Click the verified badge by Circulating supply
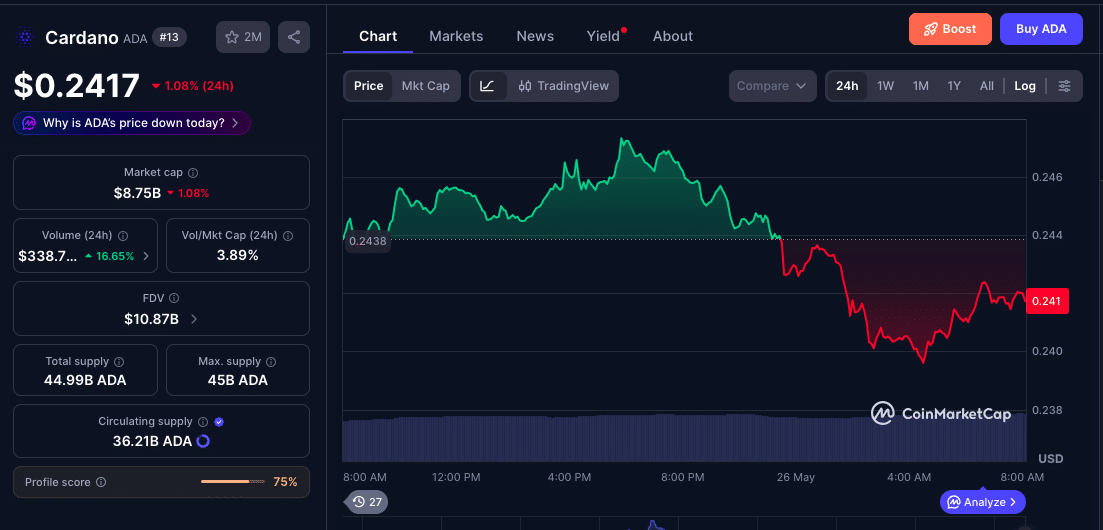This screenshot has height=530, width=1103. pos(219,422)
